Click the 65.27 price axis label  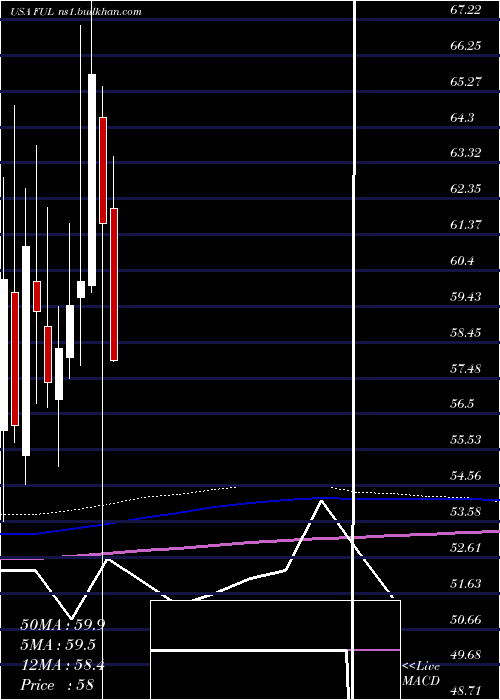point(466,82)
